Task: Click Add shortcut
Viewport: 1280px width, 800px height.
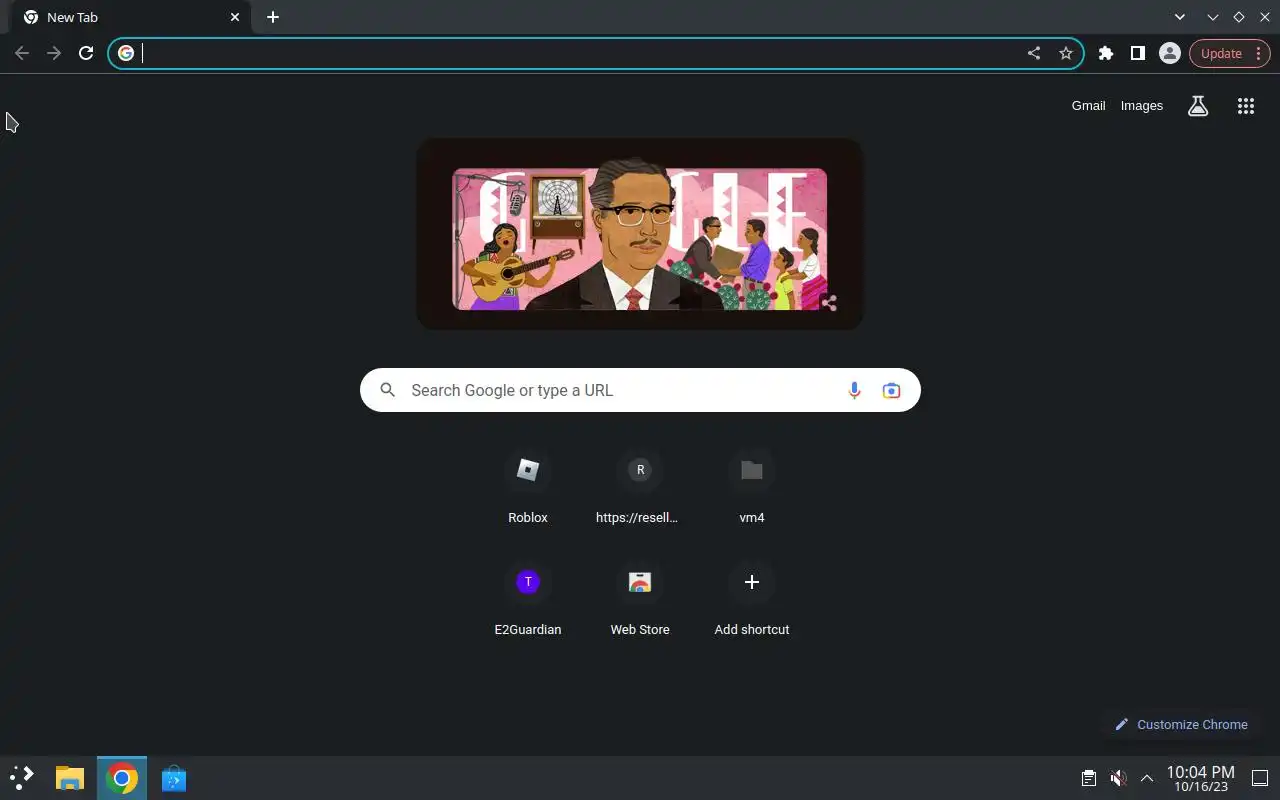Action: pyautogui.click(x=752, y=599)
